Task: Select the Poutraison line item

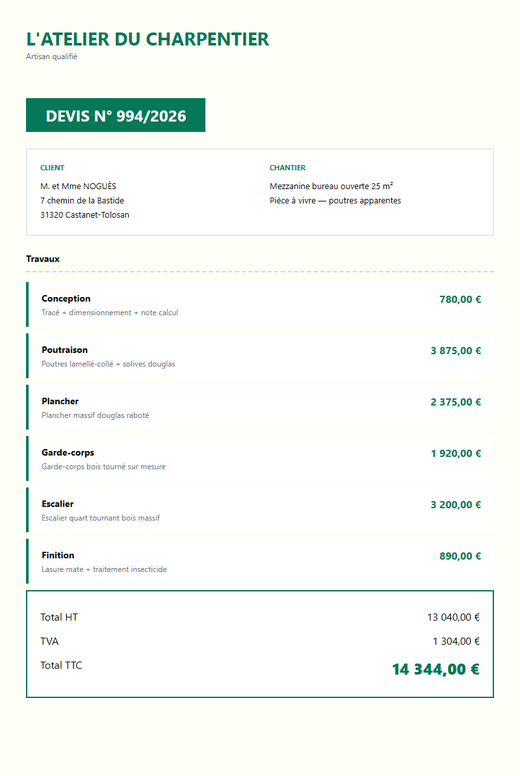Action: pyautogui.click(x=260, y=356)
